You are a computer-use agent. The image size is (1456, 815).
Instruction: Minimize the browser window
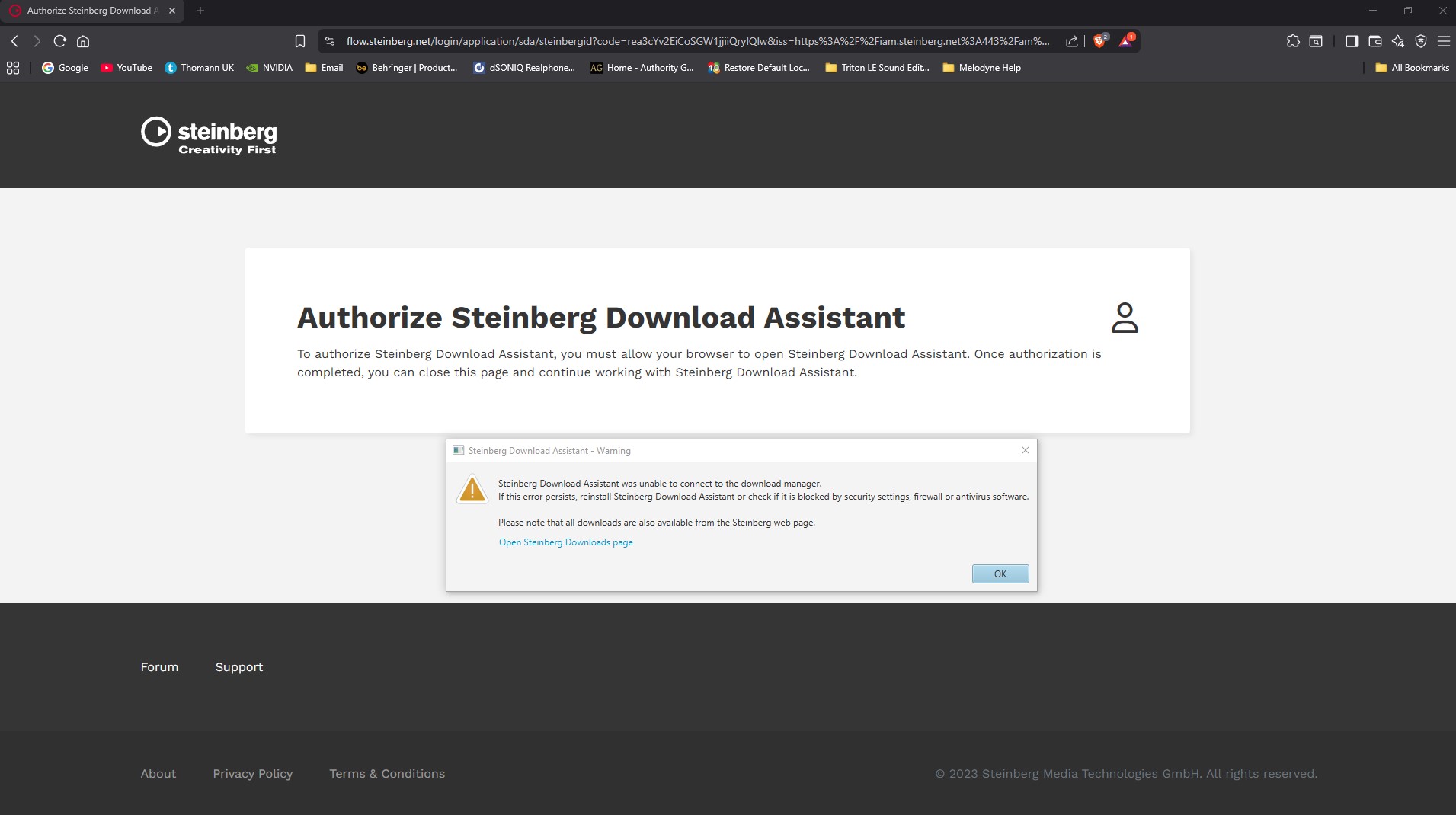(x=1373, y=11)
